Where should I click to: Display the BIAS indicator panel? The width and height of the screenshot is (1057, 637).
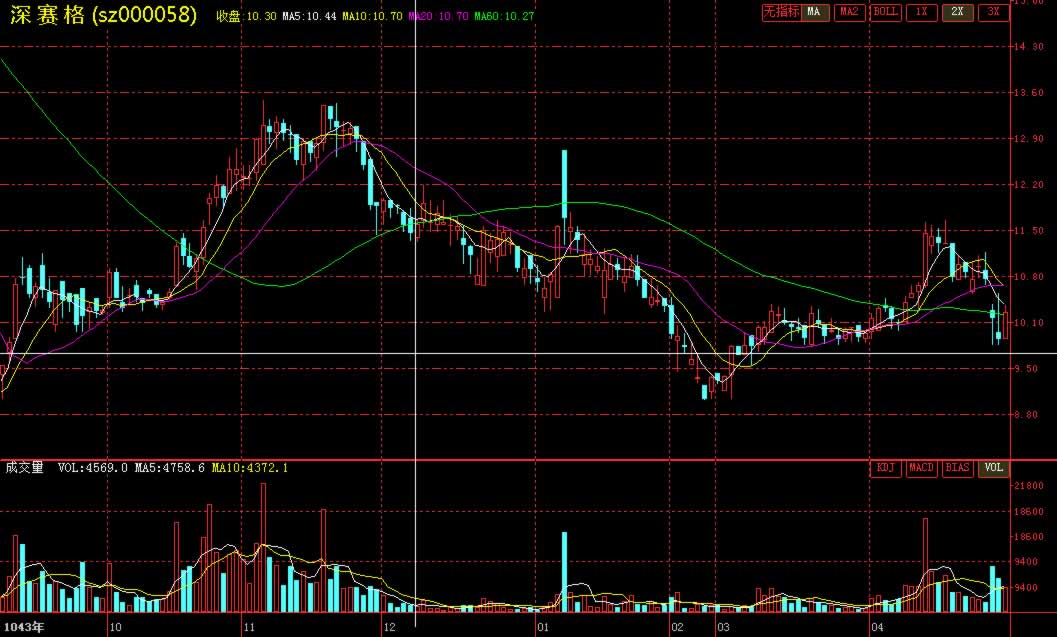(957, 468)
